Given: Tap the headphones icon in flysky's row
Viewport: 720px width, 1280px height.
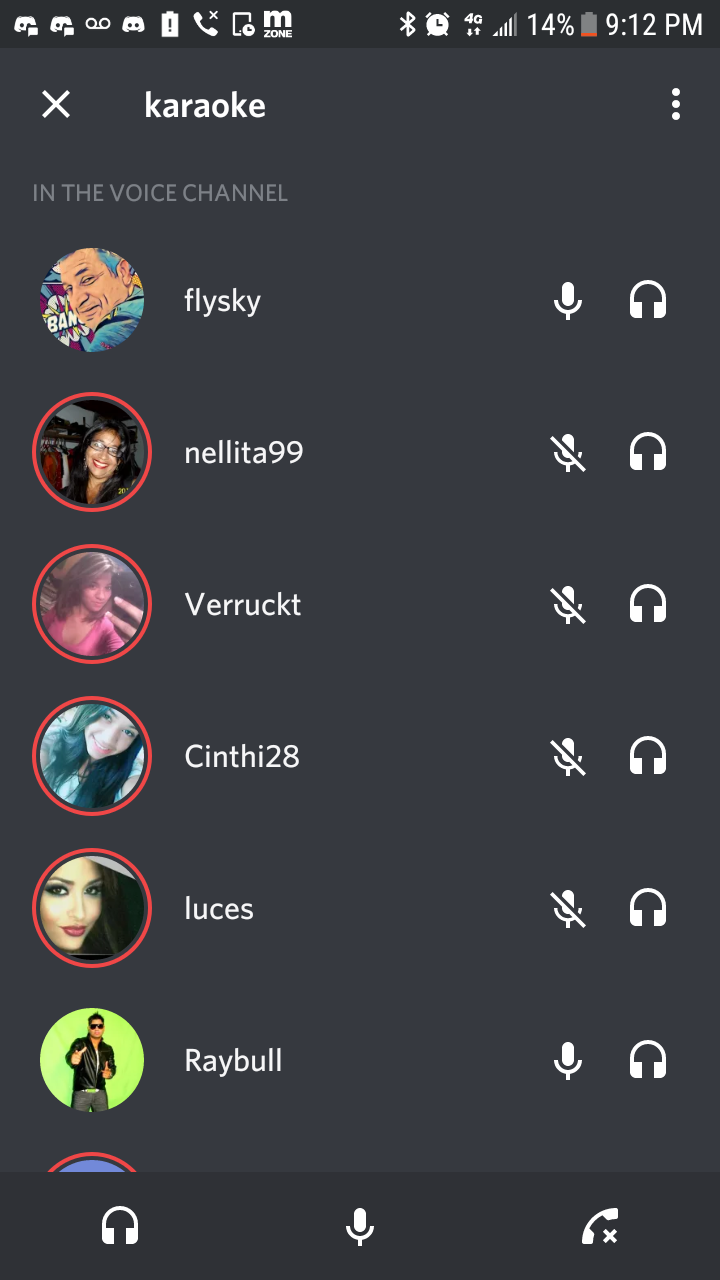Looking at the screenshot, I should (648, 300).
